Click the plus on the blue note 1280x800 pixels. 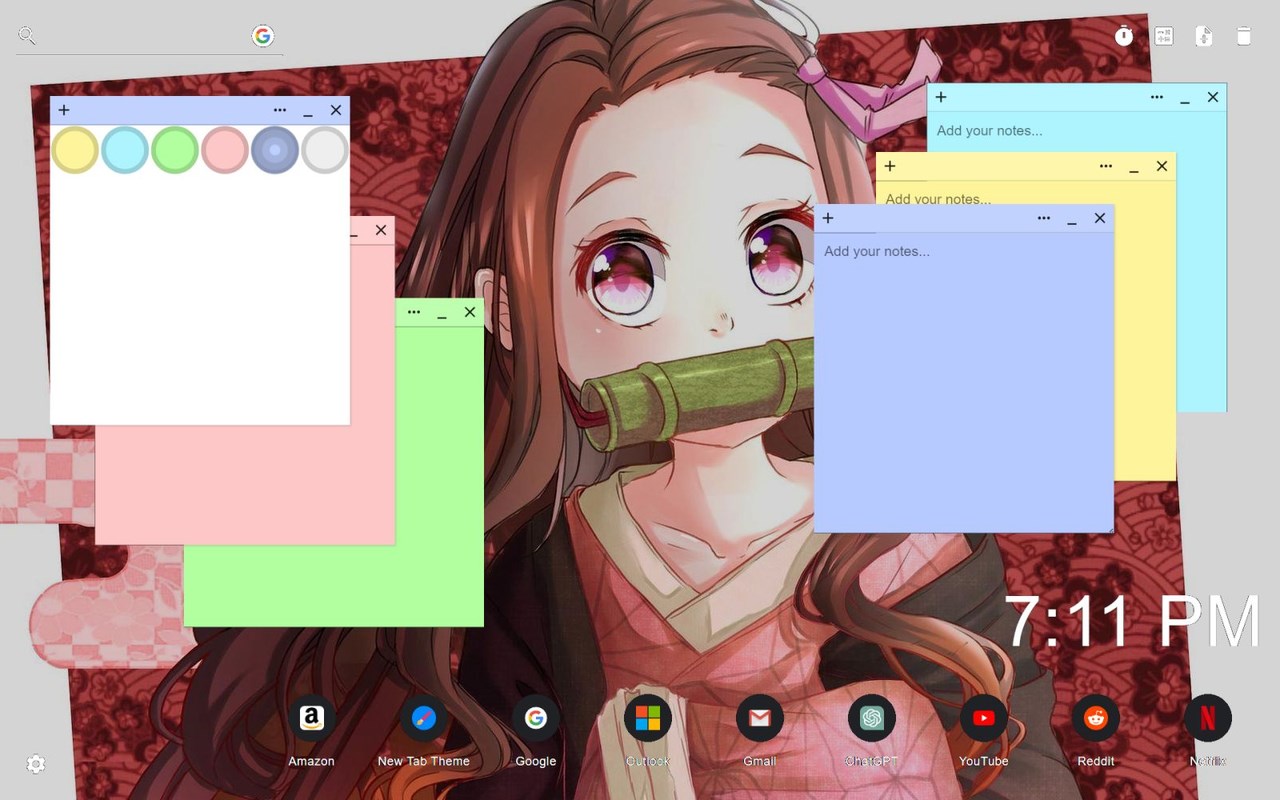[x=828, y=218]
